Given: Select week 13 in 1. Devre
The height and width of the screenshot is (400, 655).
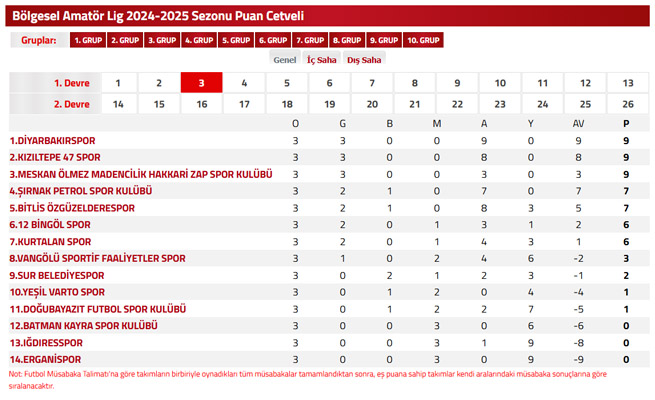Looking at the screenshot, I should [628, 83].
